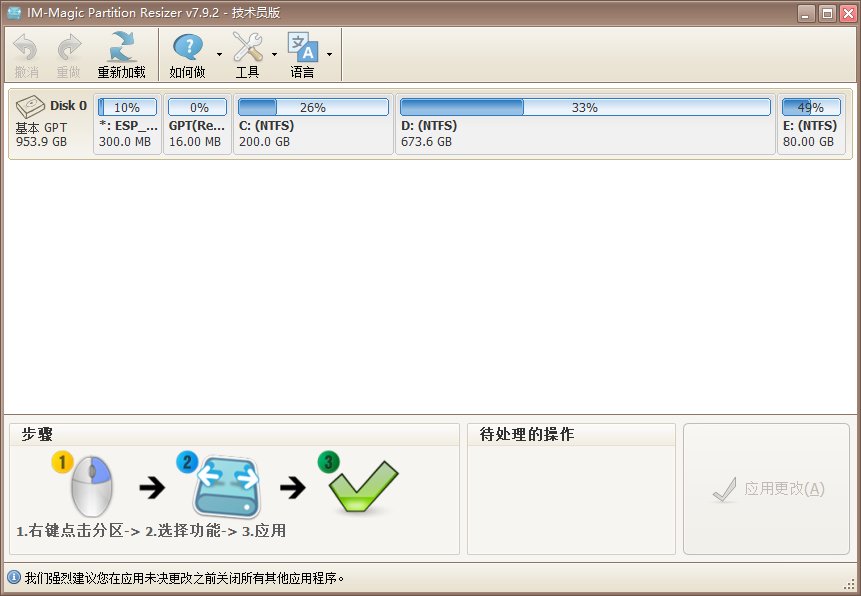Select the E: (NTFS) partition label
Viewport: 861px width, 596px height.
[810, 126]
